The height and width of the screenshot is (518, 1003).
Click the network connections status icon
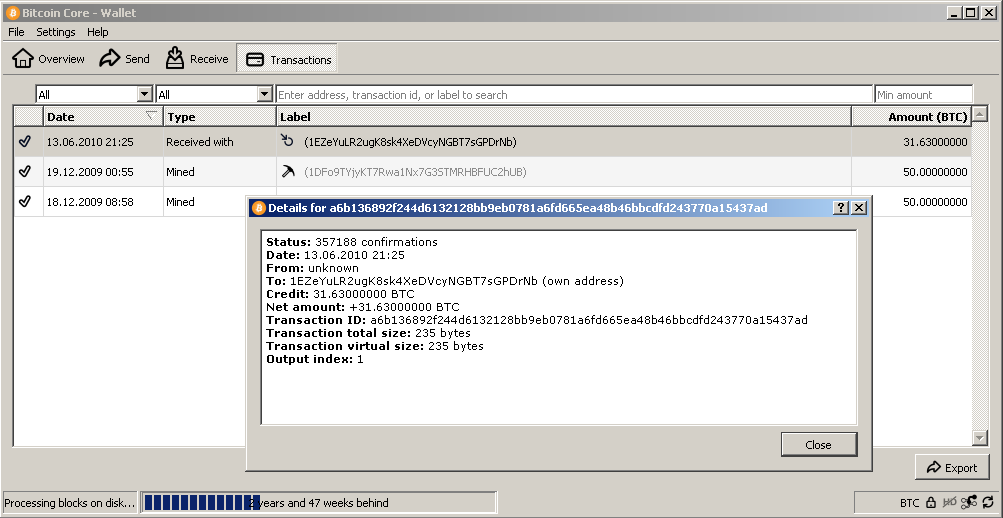click(x=970, y=503)
